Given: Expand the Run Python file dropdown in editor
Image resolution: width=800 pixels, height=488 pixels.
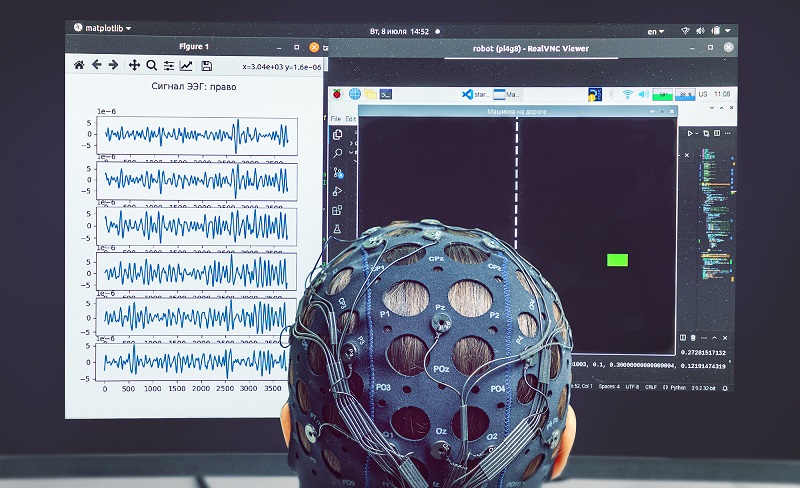Looking at the screenshot, I should 699,132.
